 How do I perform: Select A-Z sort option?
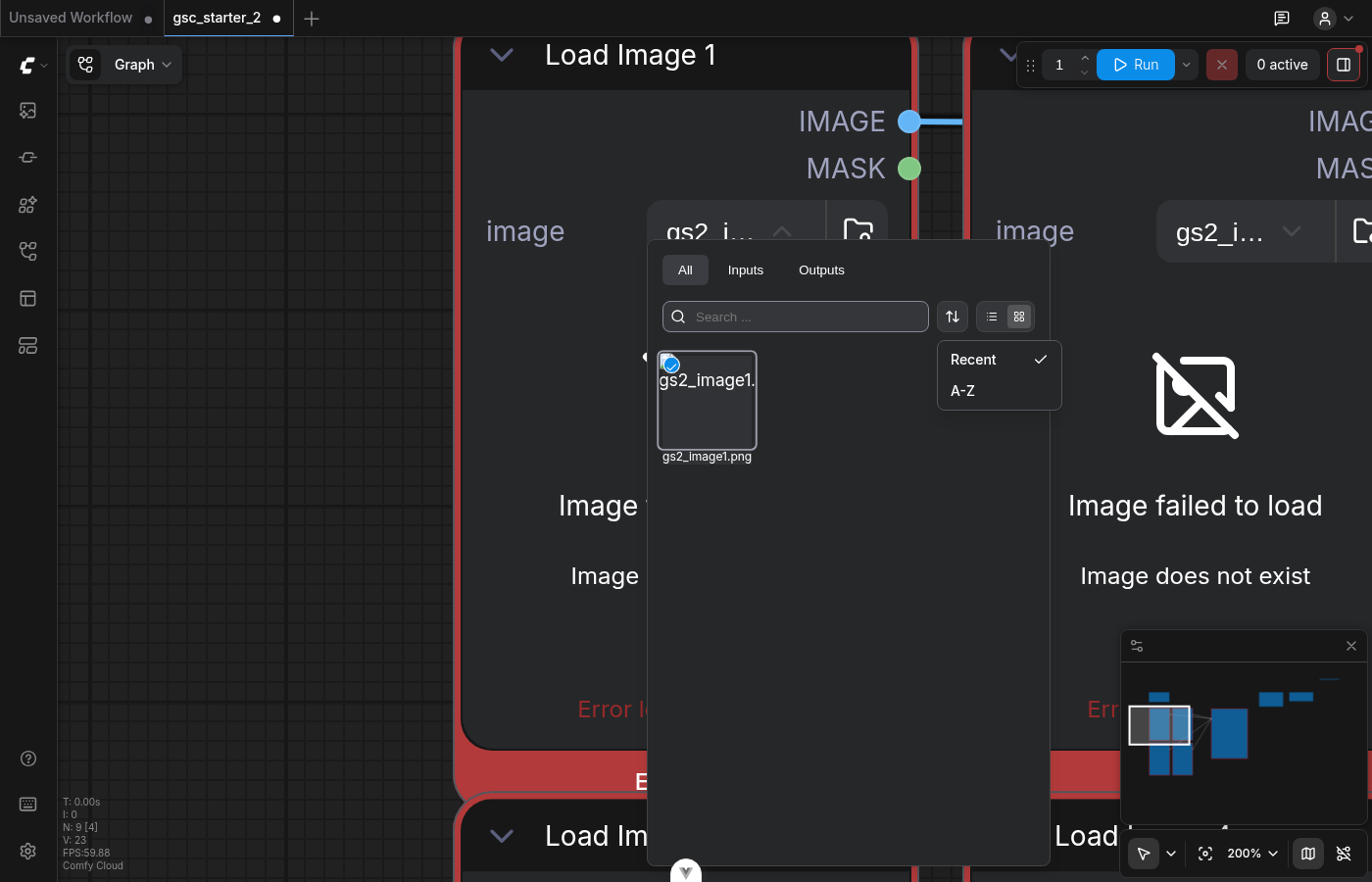pyautogui.click(x=962, y=391)
